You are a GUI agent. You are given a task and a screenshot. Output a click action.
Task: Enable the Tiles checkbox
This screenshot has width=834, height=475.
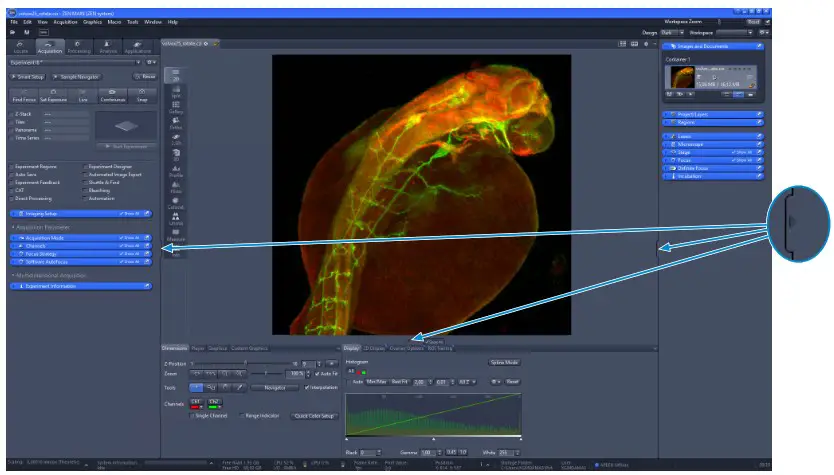pos(12,122)
